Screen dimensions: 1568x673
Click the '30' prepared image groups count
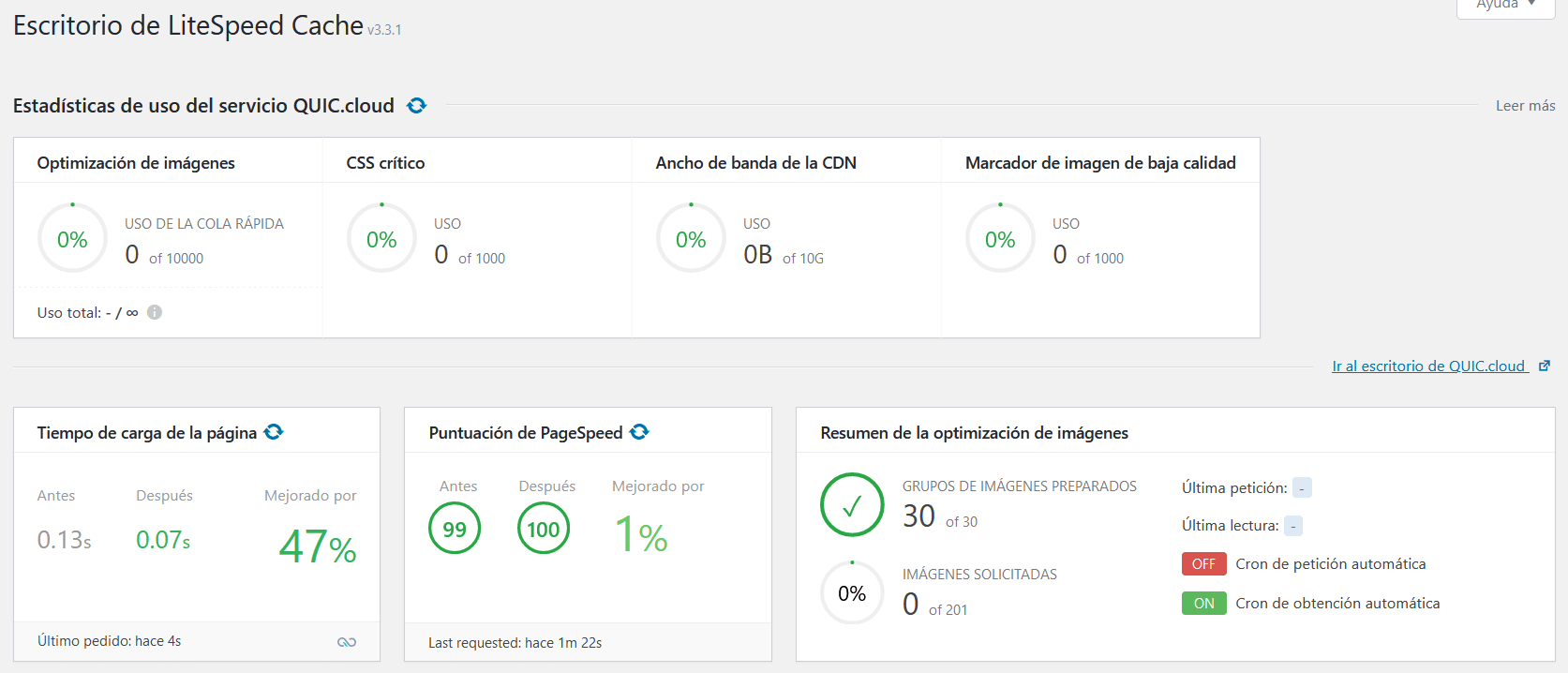(x=918, y=516)
